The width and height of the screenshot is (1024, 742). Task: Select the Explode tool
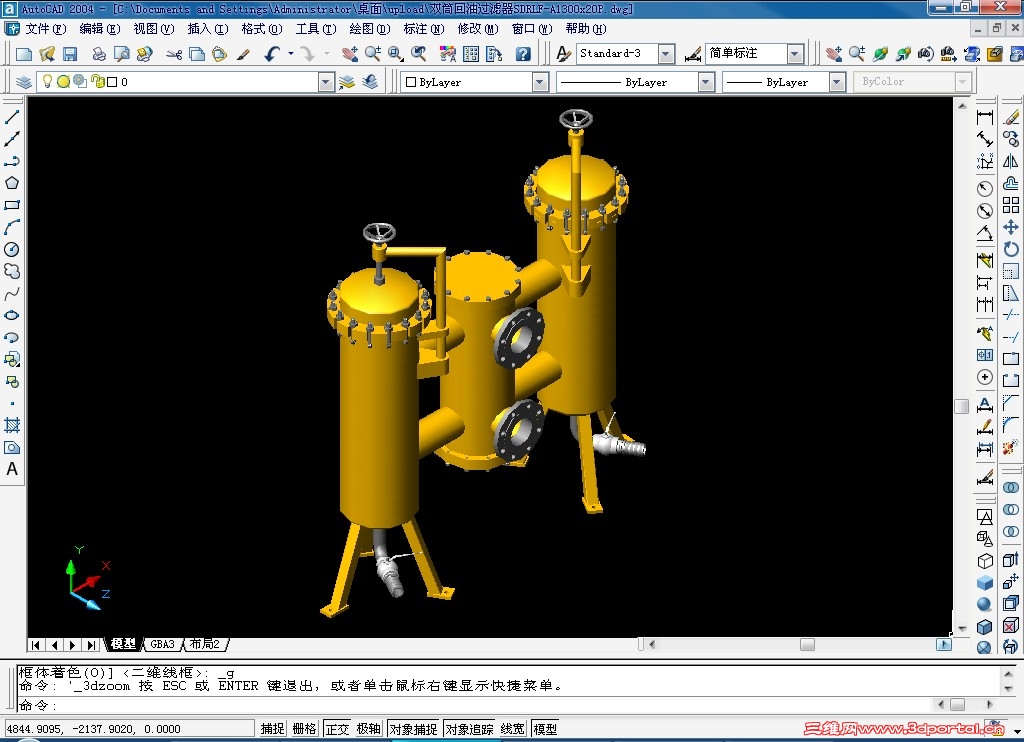click(x=1011, y=447)
